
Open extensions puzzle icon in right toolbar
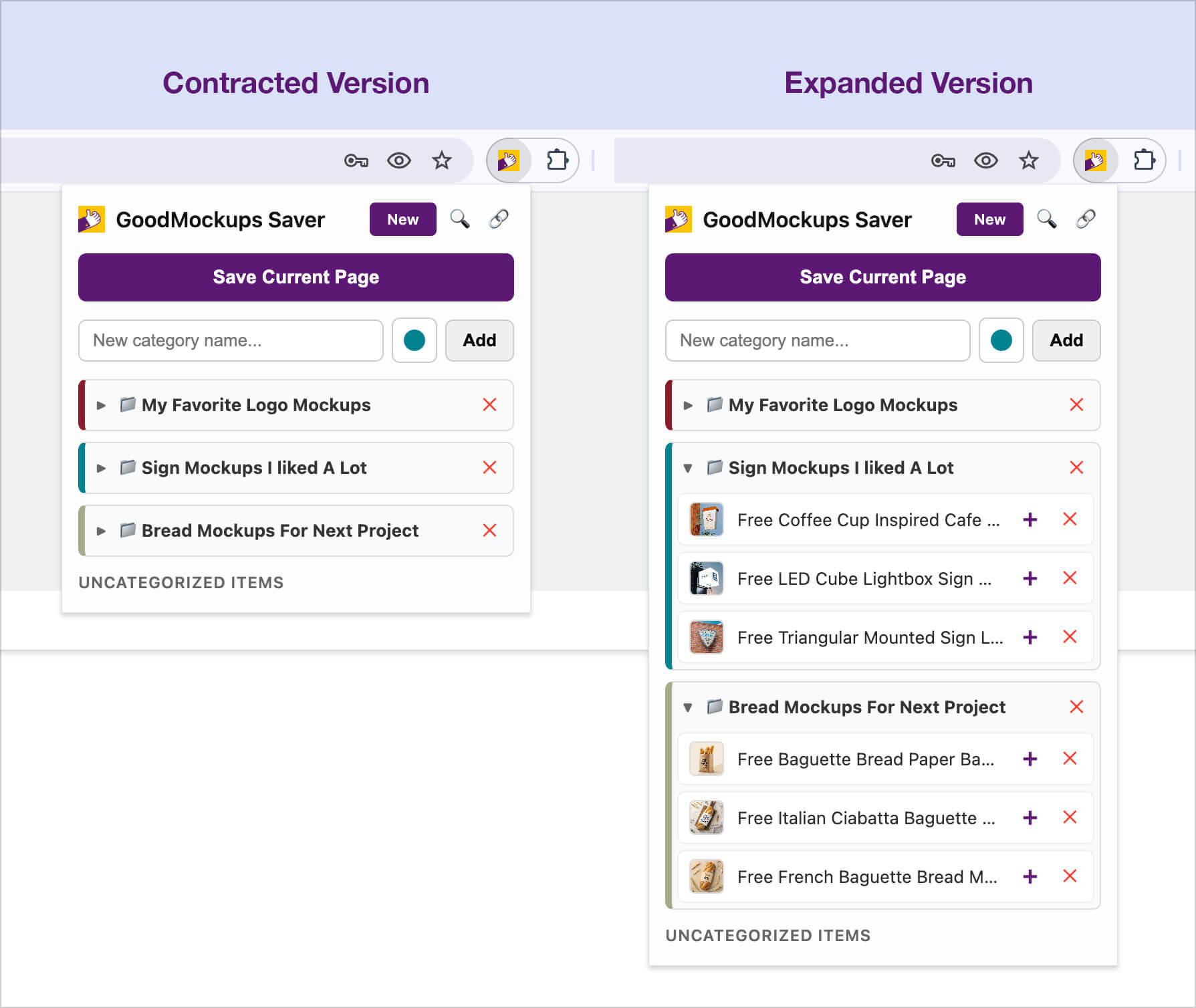click(x=1145, y=160)
